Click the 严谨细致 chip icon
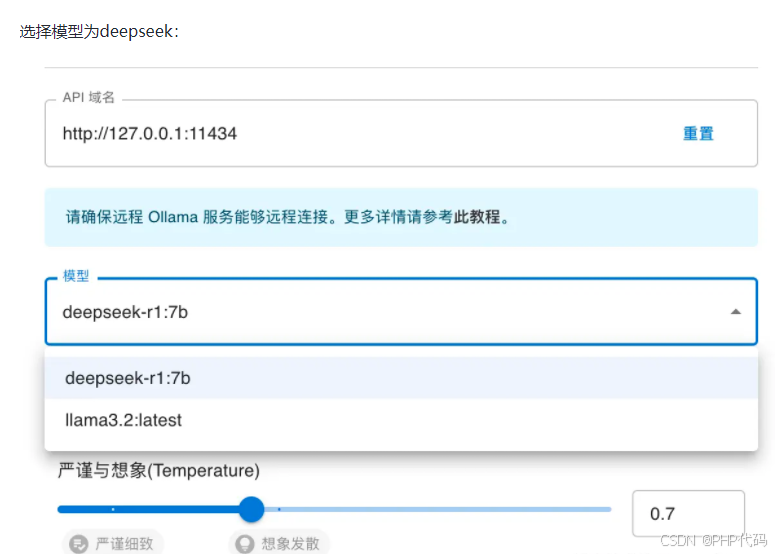This screenshot has width=775, height=554. click(78, 544)
